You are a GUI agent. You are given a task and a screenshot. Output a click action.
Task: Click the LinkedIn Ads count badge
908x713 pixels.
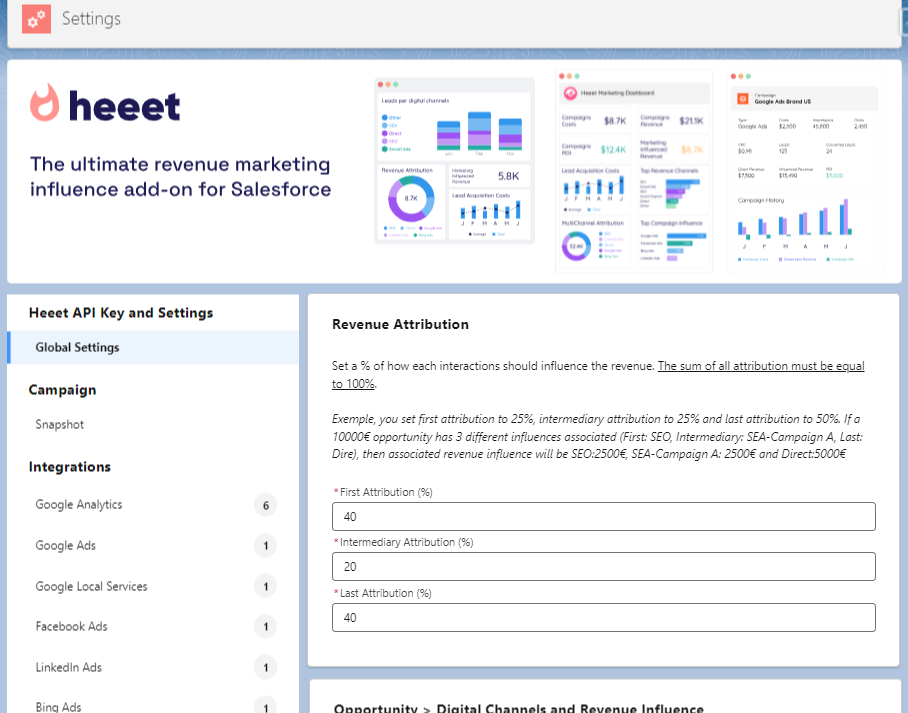(x=266, y=667)
